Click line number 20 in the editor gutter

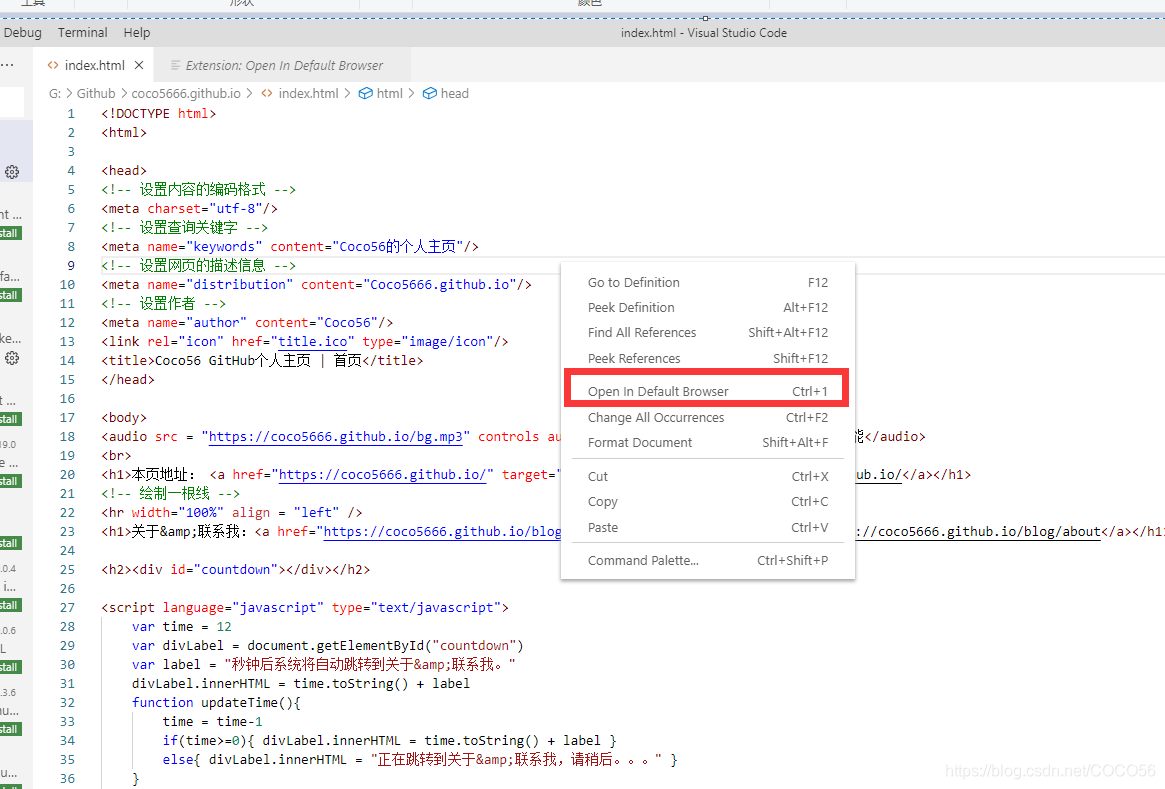click(x=67, y=474)
